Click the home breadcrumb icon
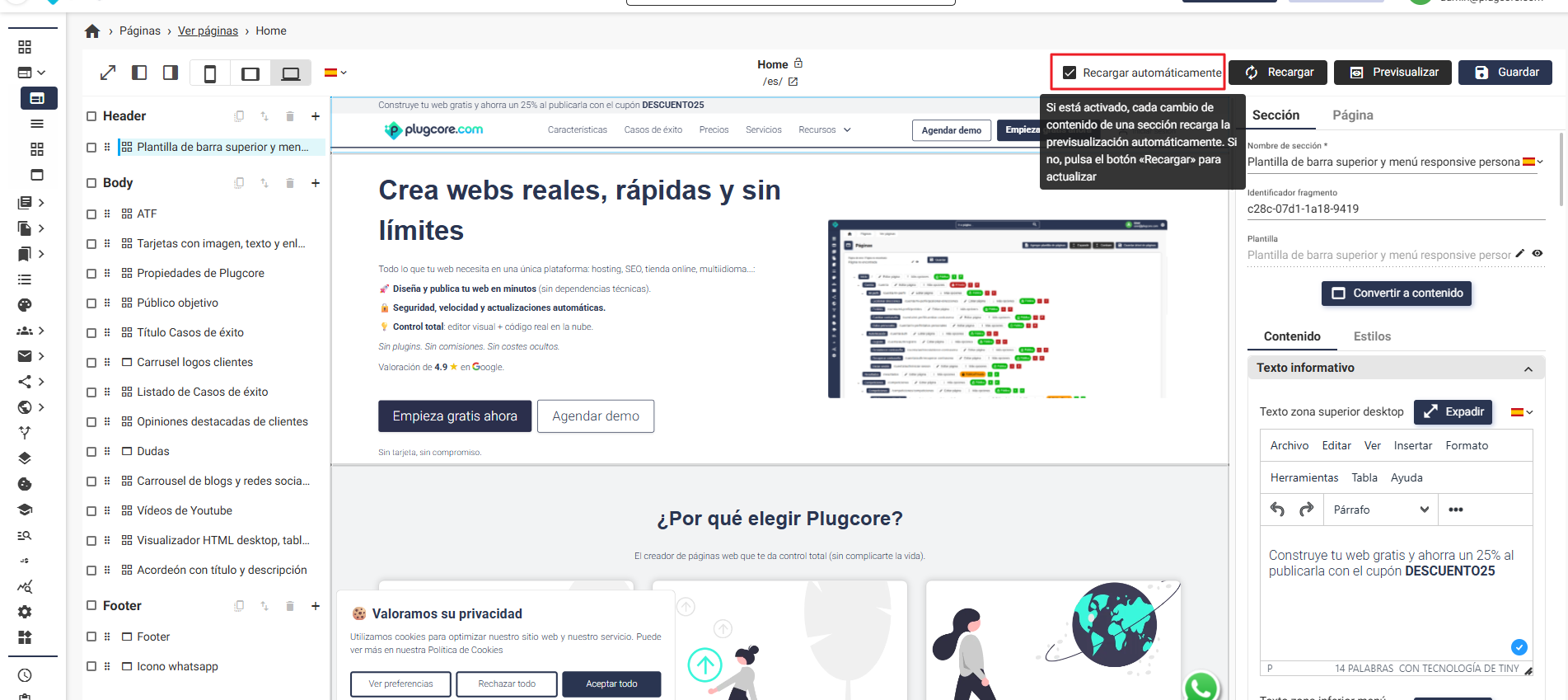This screenshot has height=700, width=1568. (92, 31)
